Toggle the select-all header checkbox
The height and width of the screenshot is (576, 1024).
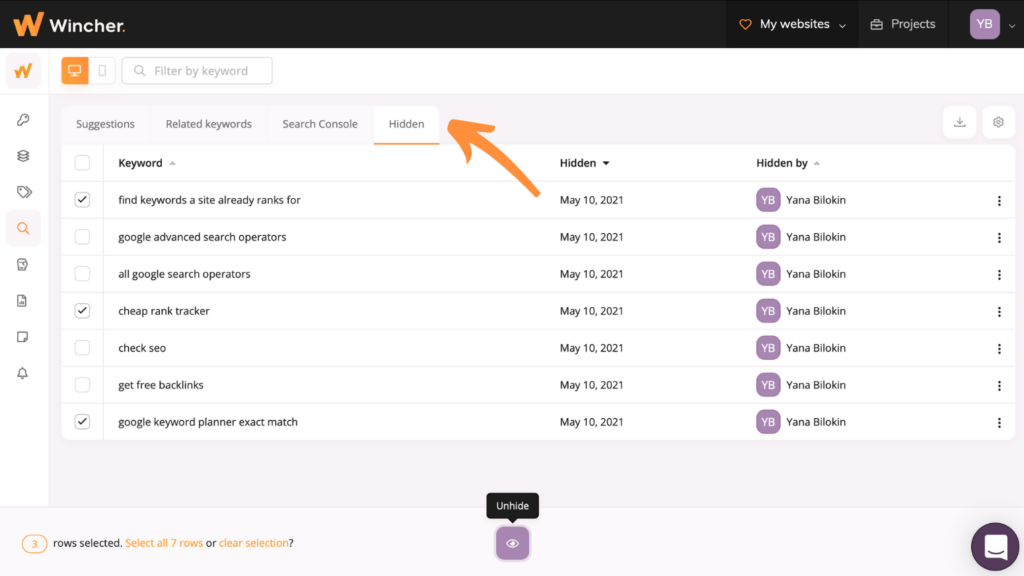click(x=82, y=163)
